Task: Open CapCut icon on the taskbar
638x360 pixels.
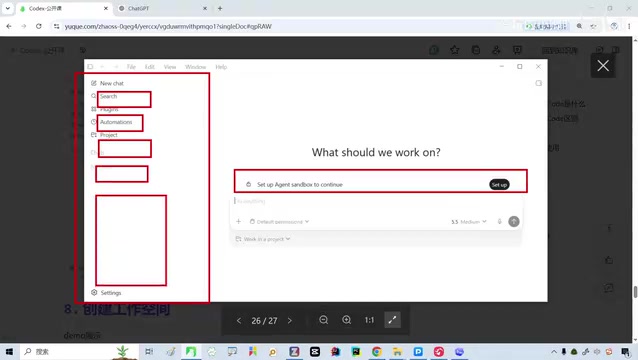Action: click(315, 351)
